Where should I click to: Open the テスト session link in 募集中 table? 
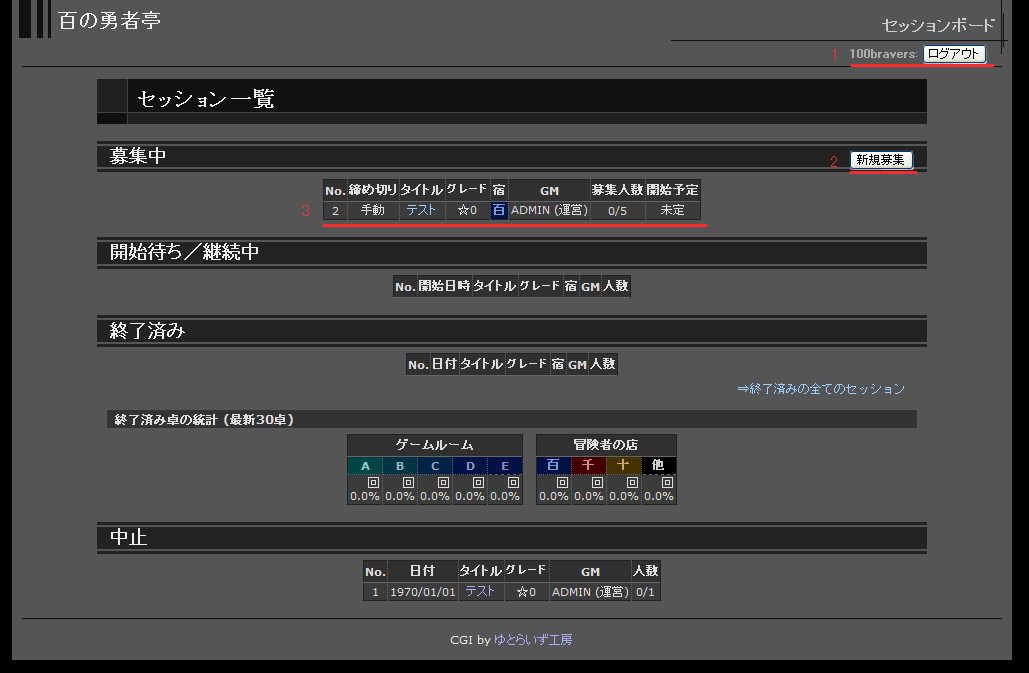click(420, 210)
